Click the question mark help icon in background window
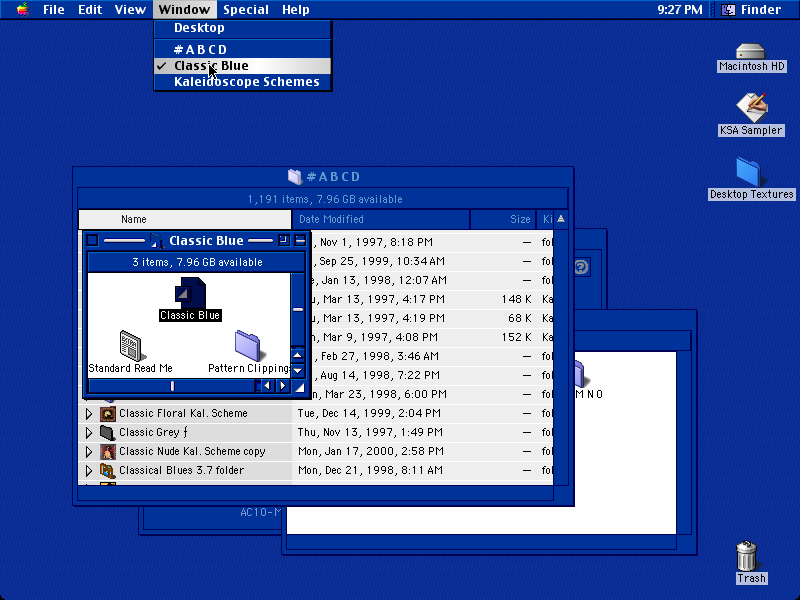This screenshot has height=600, width=800. tap(581, 267)
